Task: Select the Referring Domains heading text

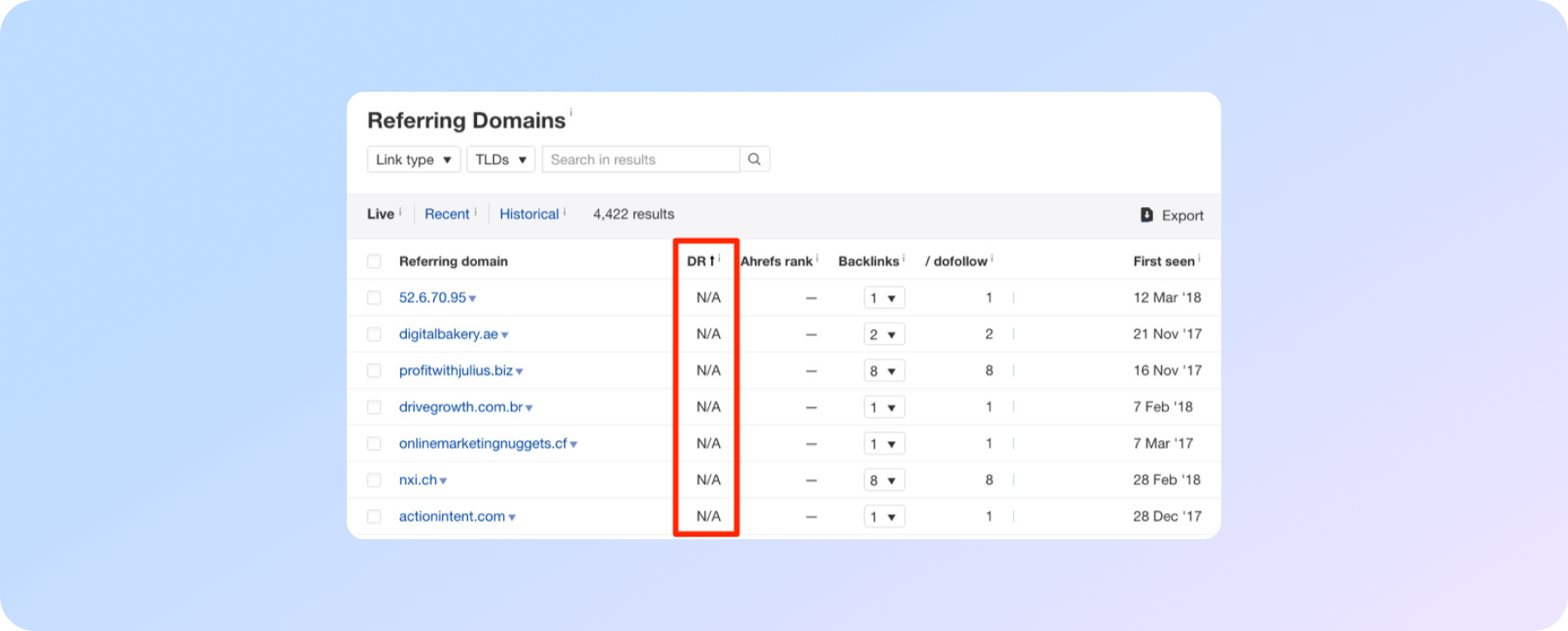Action: pyautogui.click(x=466, y=121)
